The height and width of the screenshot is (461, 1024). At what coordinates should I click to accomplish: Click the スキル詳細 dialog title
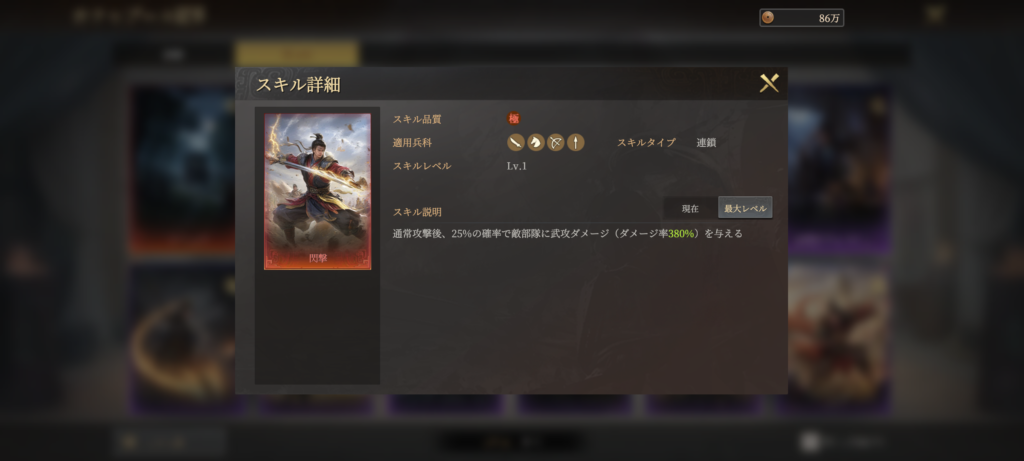[298, 84]
